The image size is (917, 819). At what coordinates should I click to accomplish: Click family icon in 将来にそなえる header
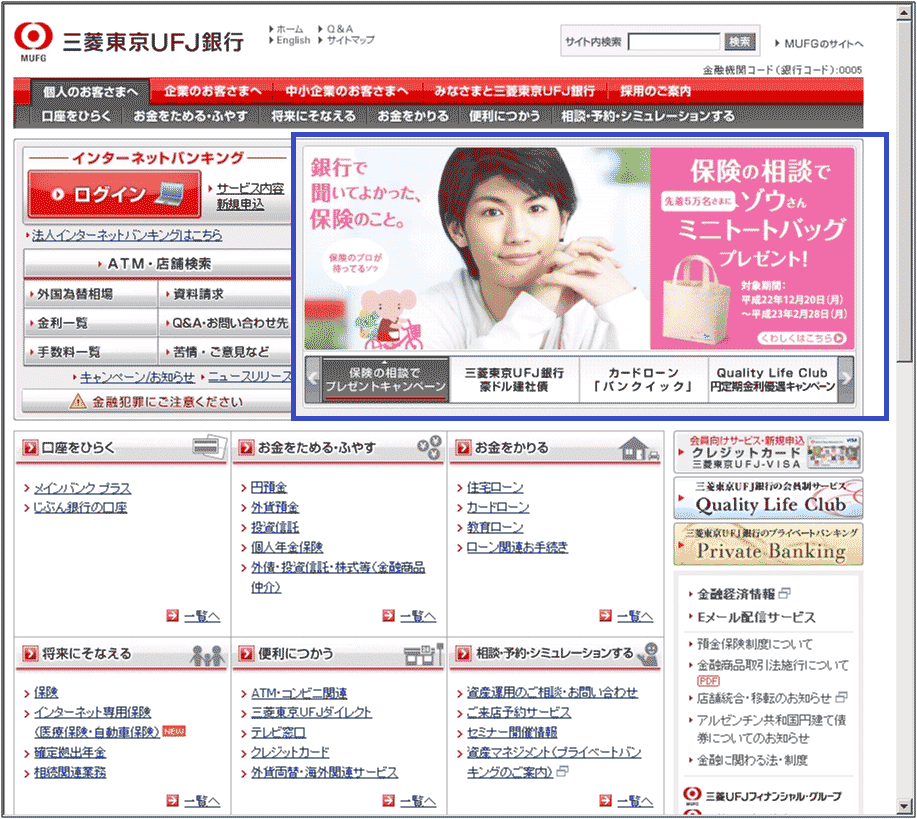(207, 655)
